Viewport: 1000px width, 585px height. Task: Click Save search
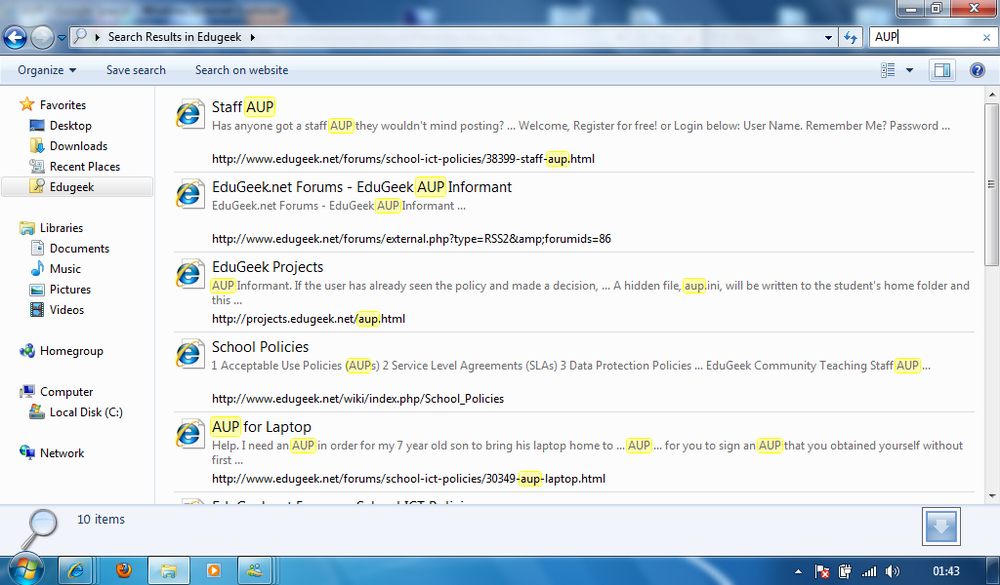pyautogui.click(x=136, y=70)
